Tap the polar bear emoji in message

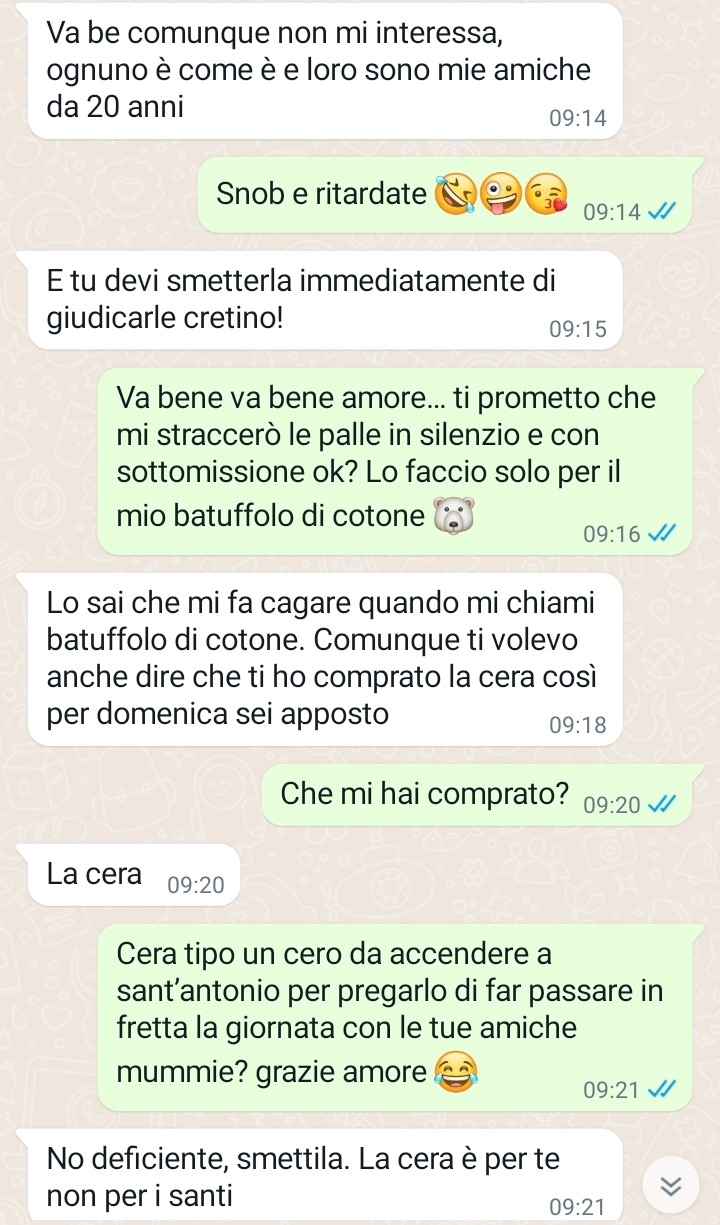click(450, 517)
